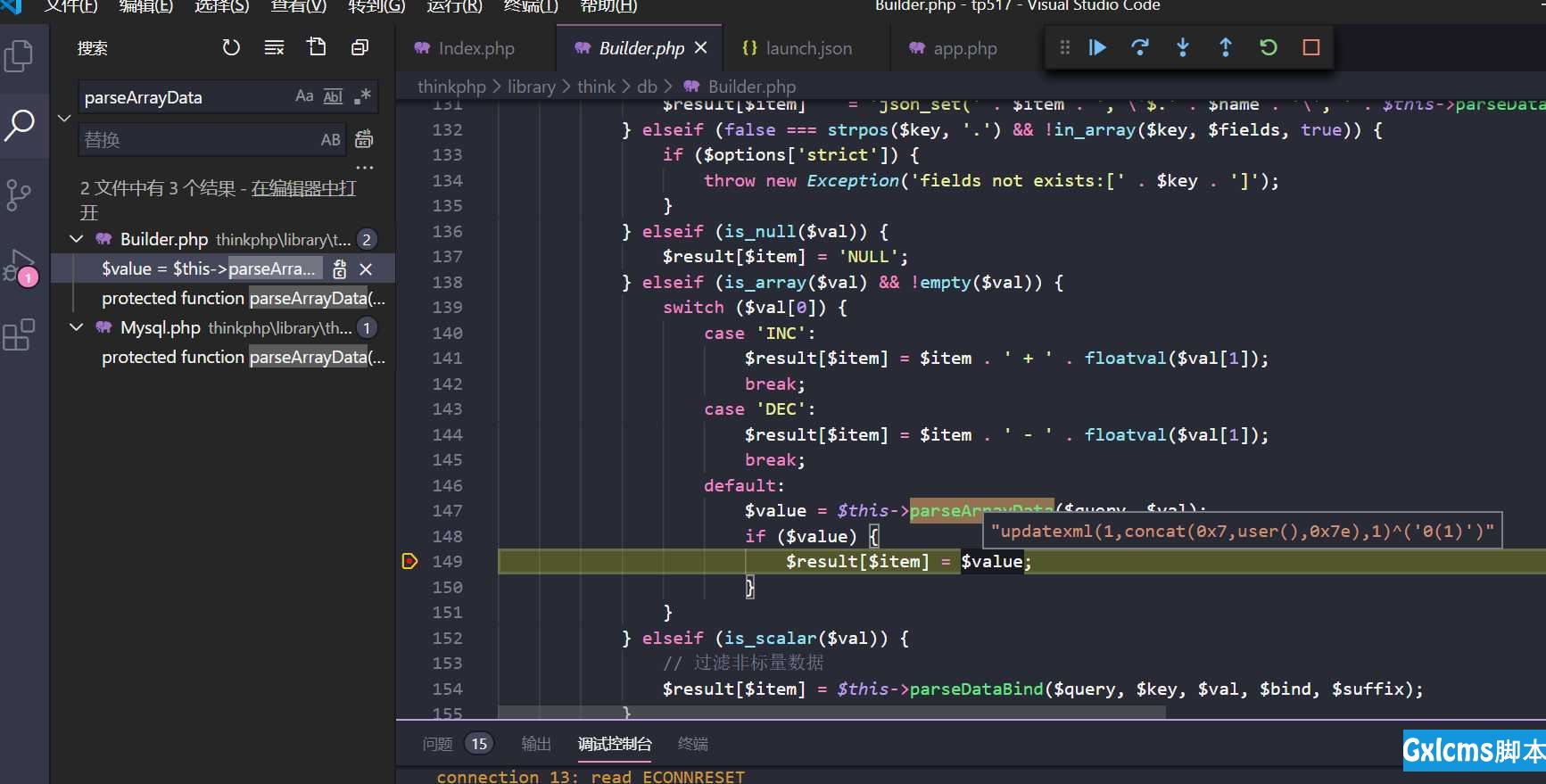The image size is (1546, 784).
Task: Click the debug Step Out button
Action: [1226, 47]
